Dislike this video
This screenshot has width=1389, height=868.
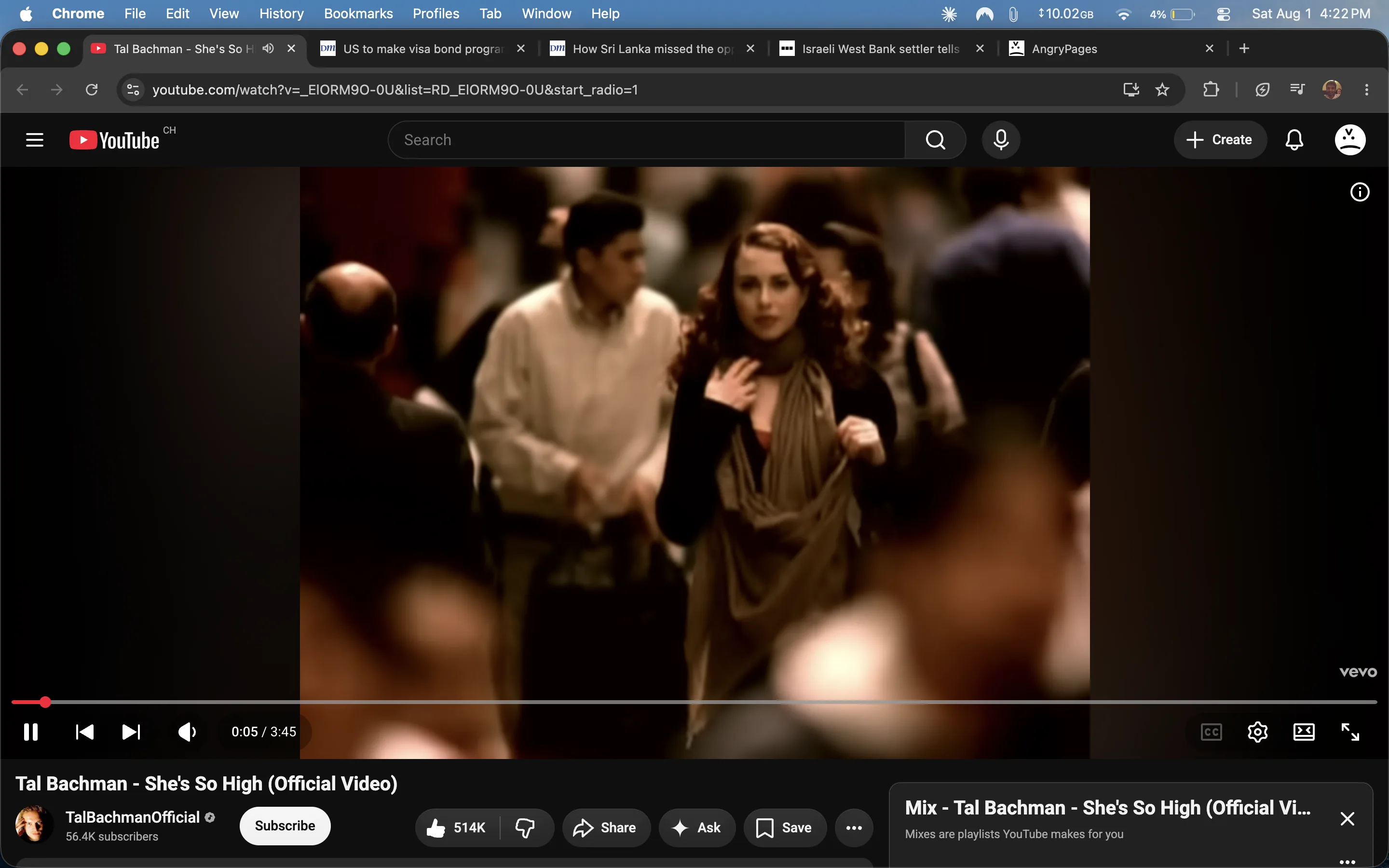525,828
